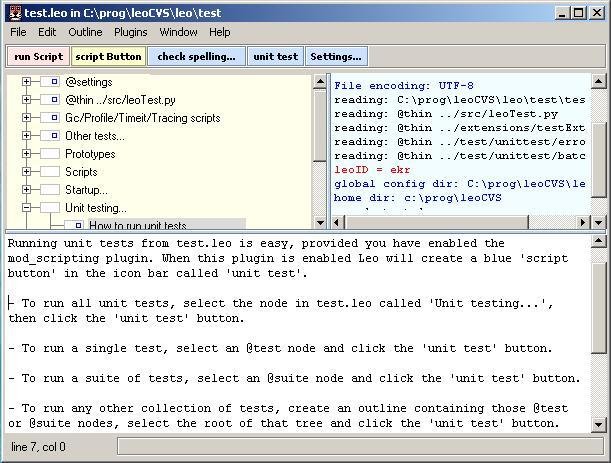Click 'home dir: c:\prog\leoCVS' log line
611x463 pixels.
pyautogui.click(x=417, y=198)
